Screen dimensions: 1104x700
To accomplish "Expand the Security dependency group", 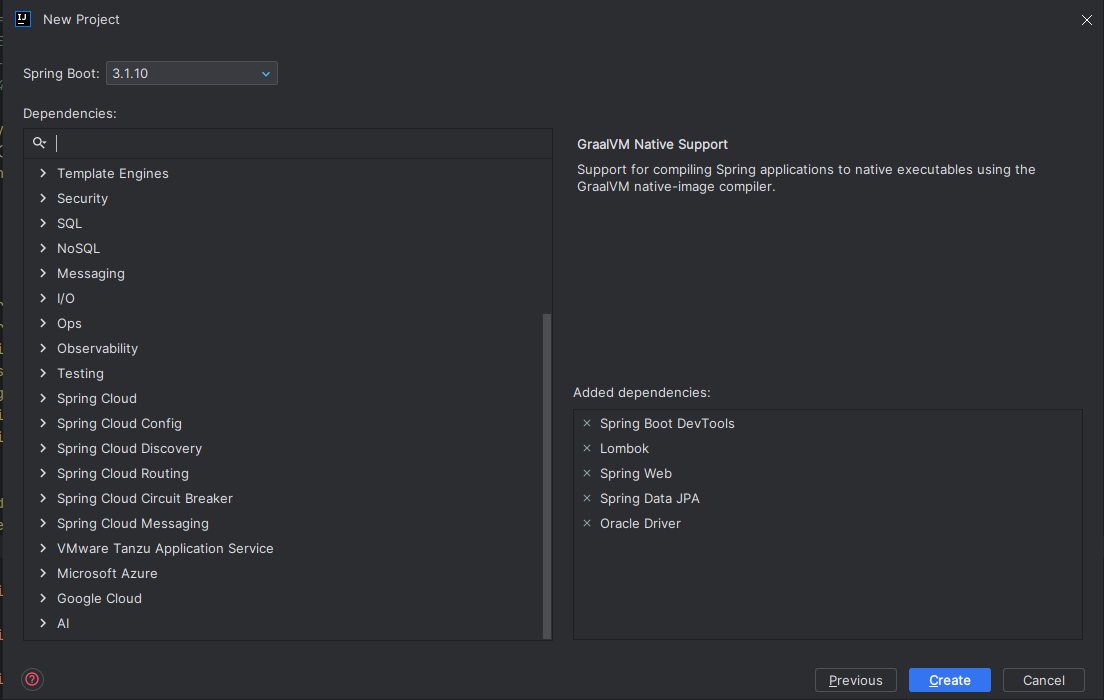I will (x=43, y=198).
